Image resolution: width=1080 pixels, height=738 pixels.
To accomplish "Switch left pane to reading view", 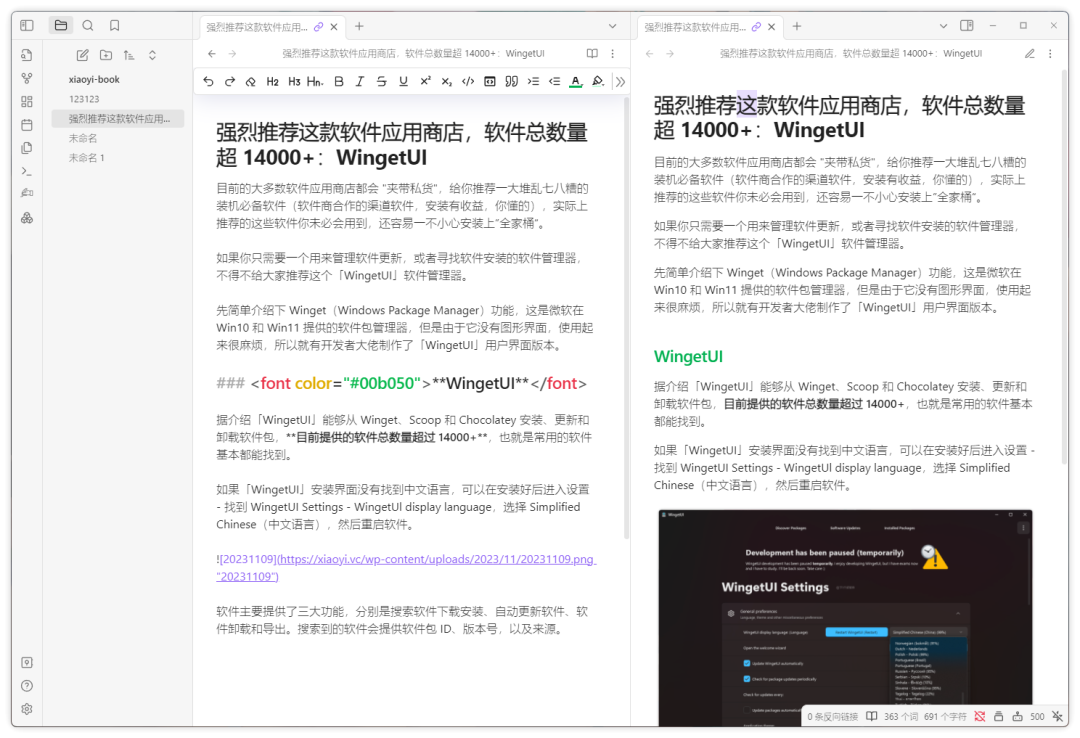I will point(592,53).
